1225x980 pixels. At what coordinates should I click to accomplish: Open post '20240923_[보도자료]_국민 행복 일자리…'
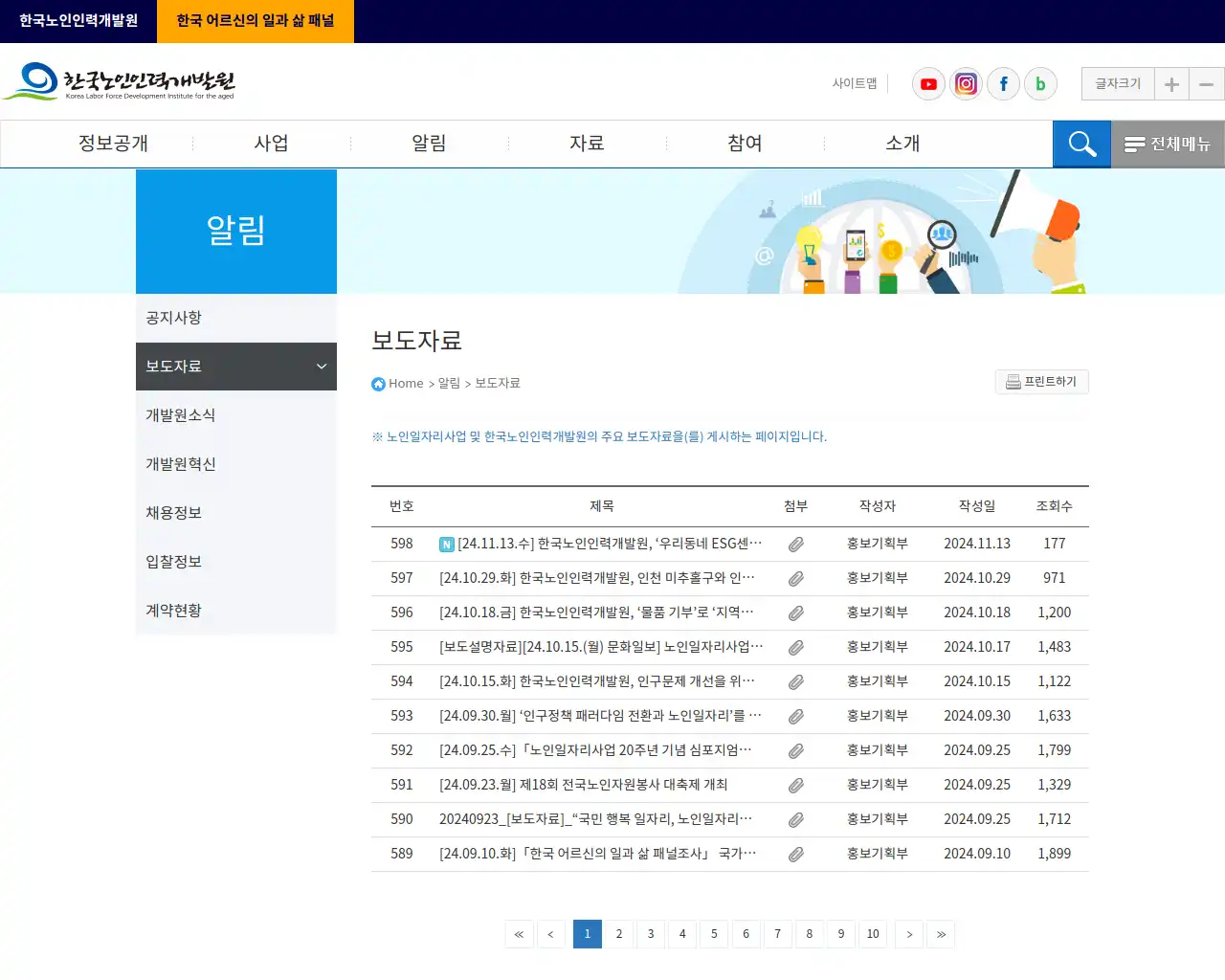click(595, 819)
